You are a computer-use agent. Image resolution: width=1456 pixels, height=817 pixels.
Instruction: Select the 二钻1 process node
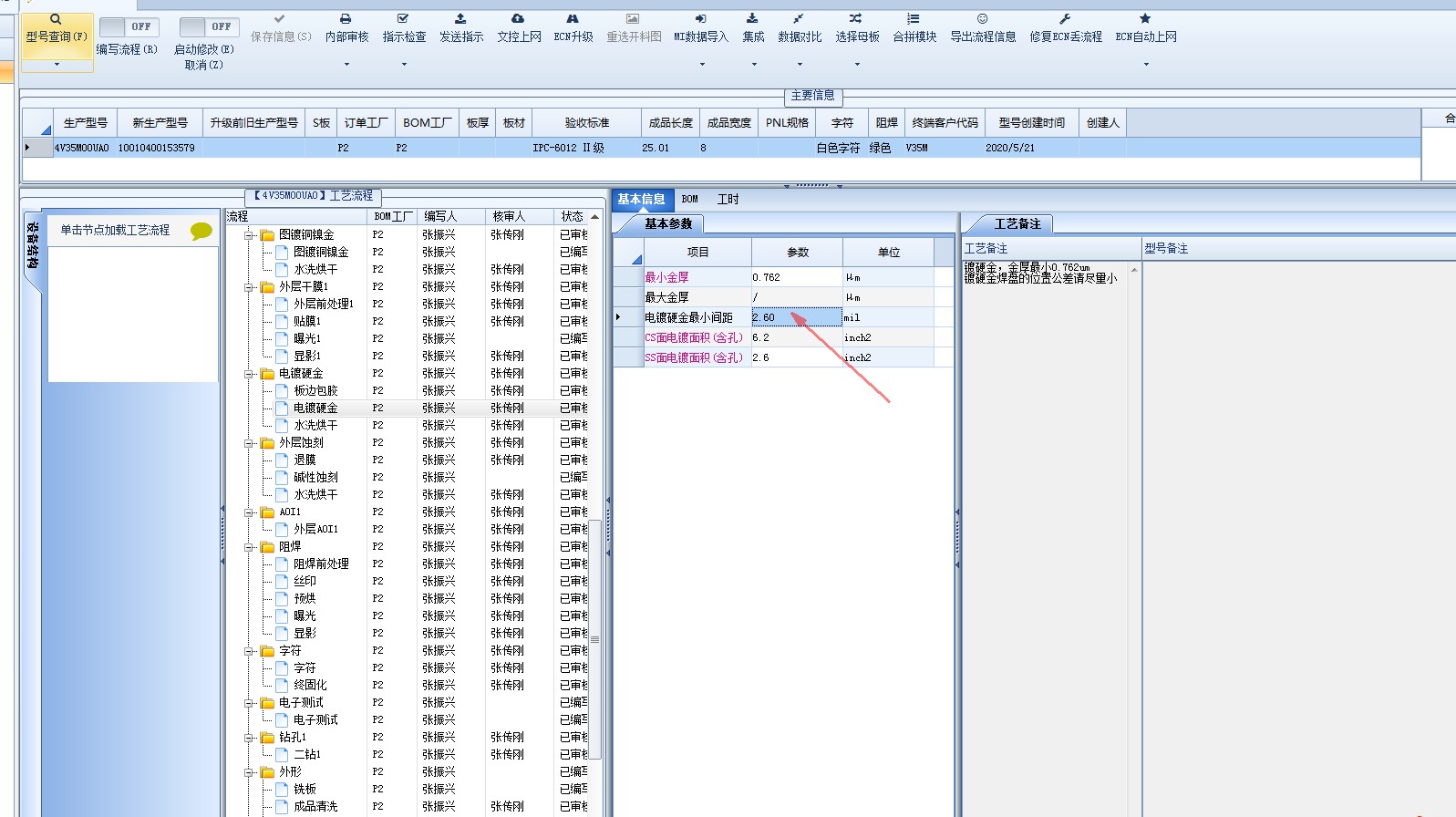307,754
